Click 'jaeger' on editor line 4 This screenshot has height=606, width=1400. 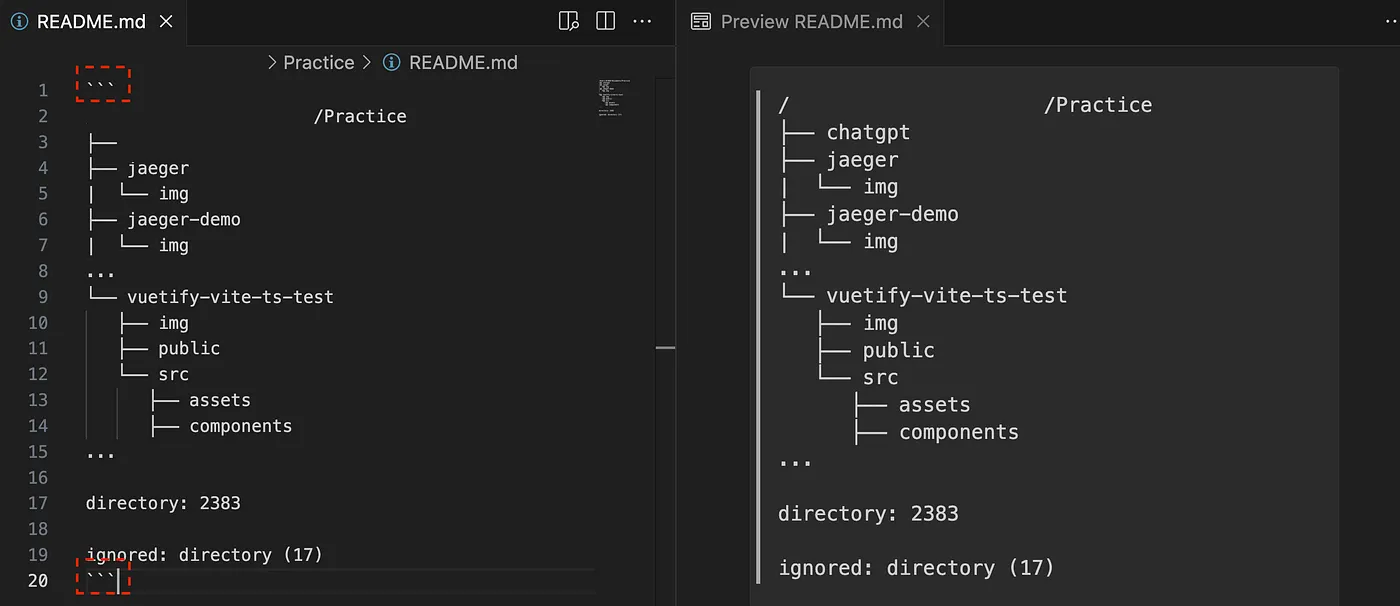click(158, 168)
